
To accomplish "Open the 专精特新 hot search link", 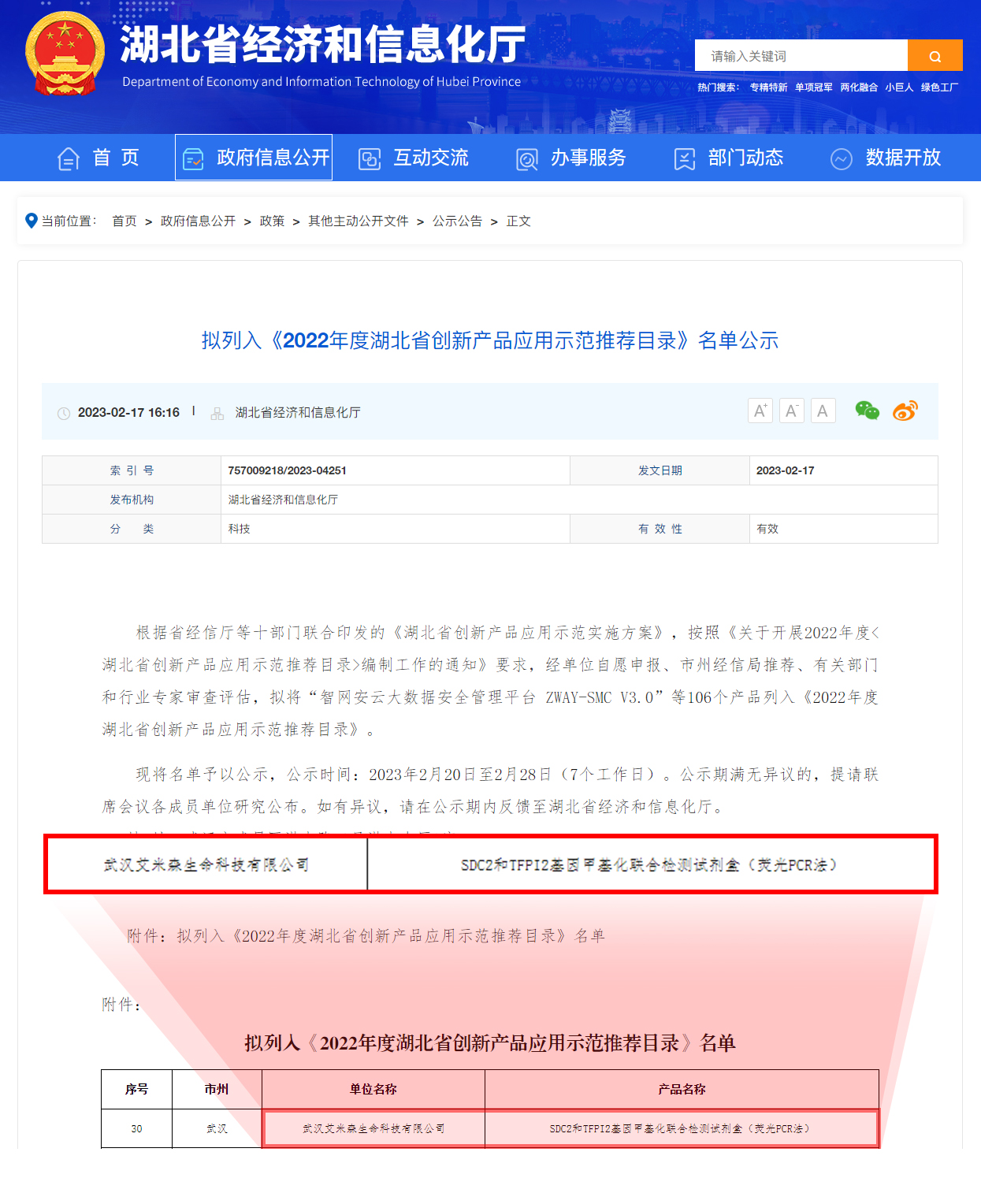I will point(768,87).
